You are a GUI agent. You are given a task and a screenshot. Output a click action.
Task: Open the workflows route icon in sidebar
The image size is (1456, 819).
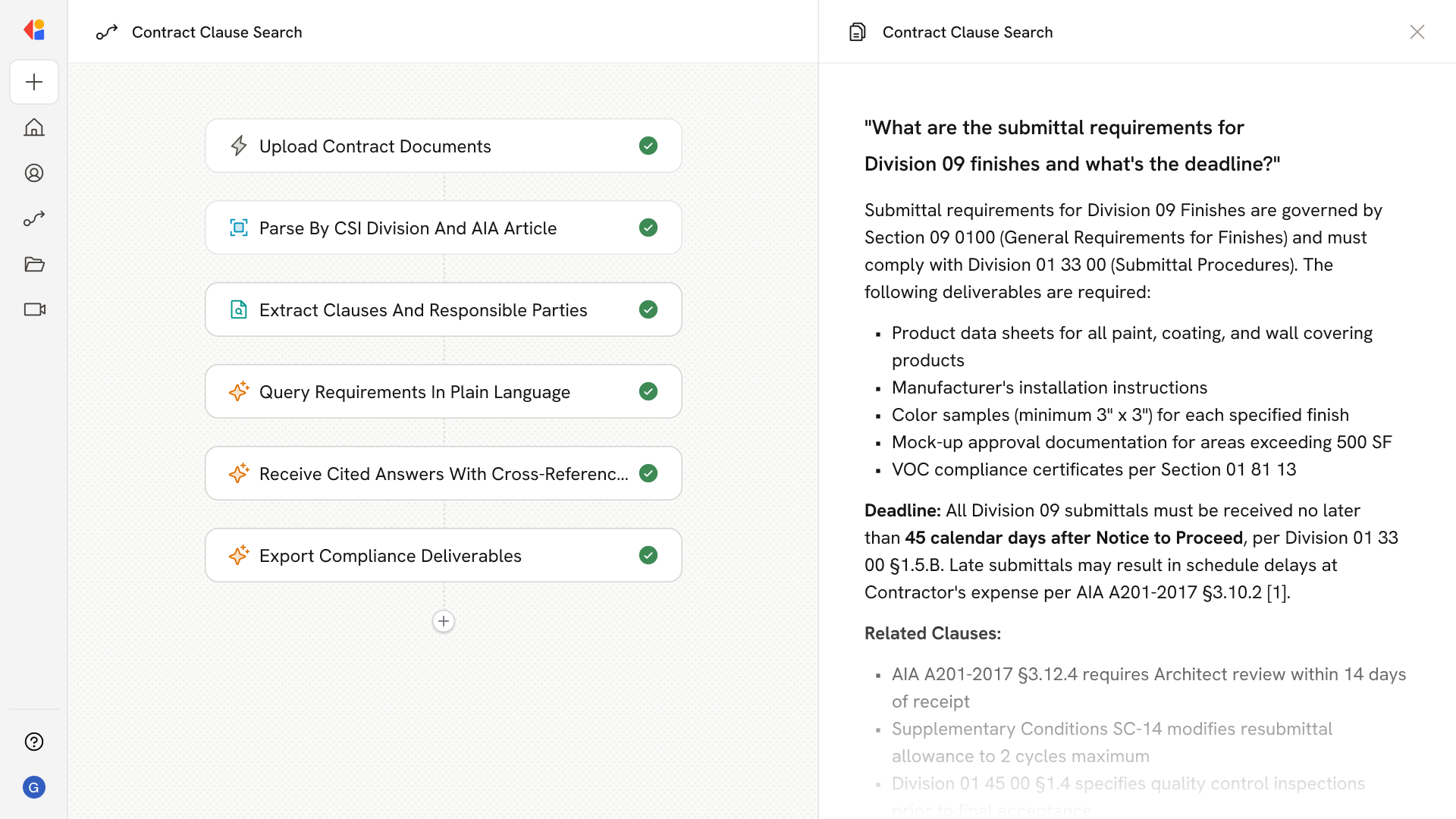[x=34, y=218]
